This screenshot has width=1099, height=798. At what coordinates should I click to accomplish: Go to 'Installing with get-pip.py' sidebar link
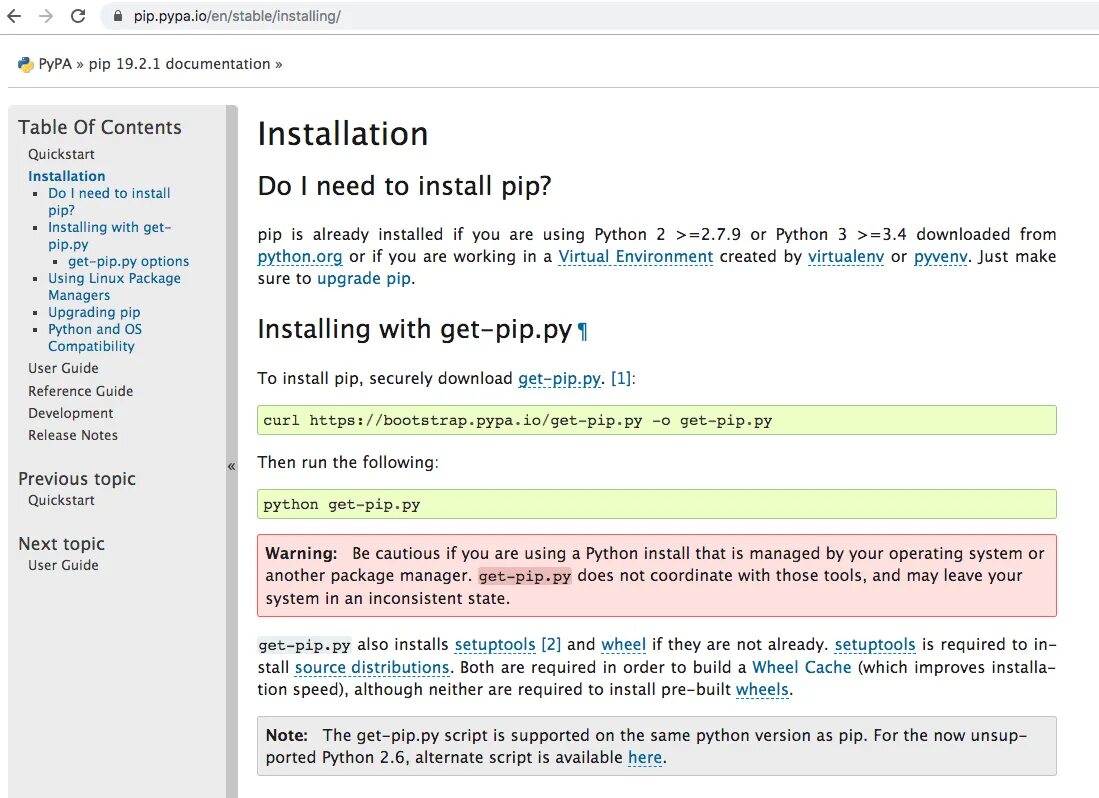(x=109, y=235)
